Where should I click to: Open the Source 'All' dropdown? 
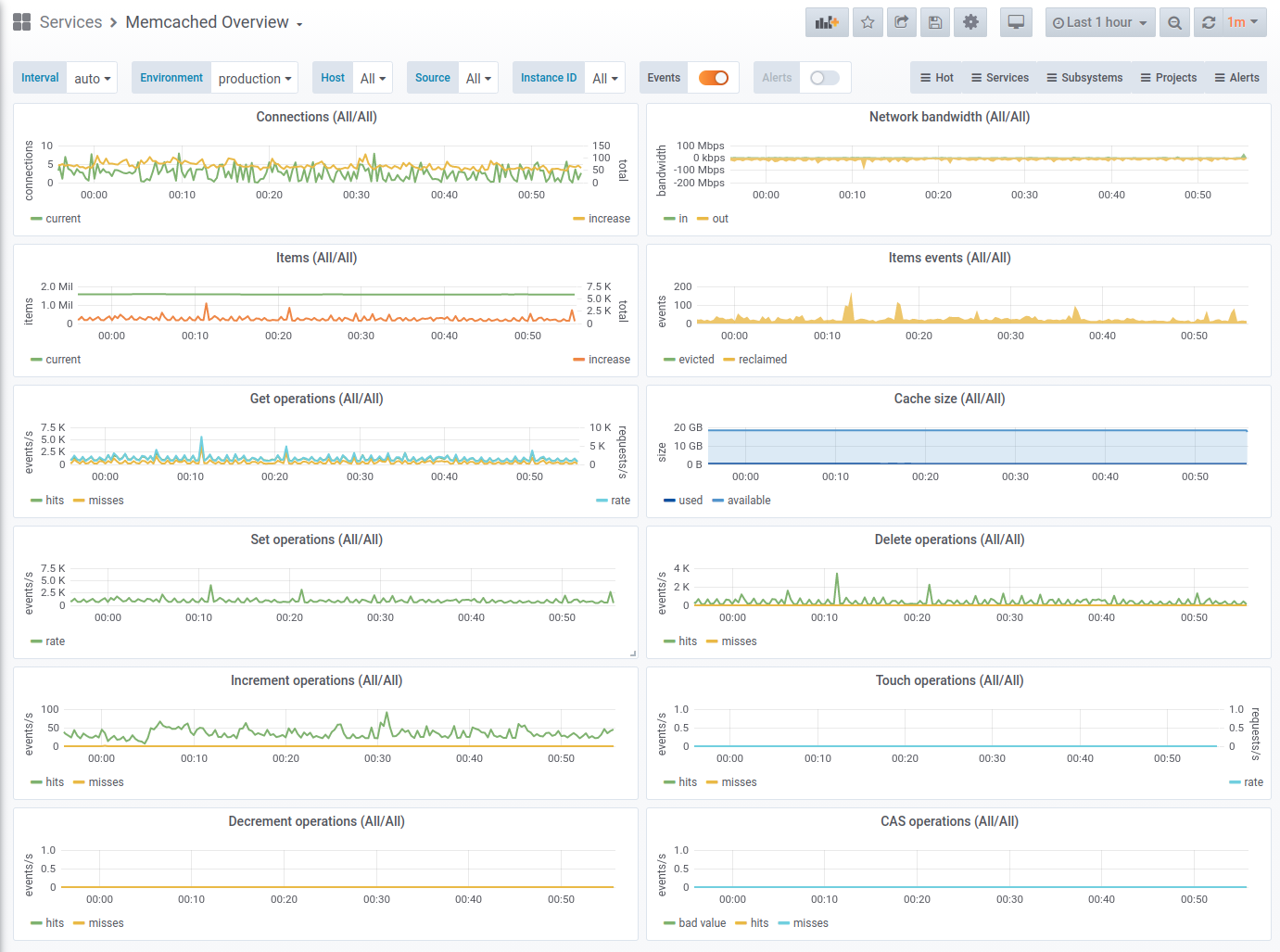(x=478, y=78)
